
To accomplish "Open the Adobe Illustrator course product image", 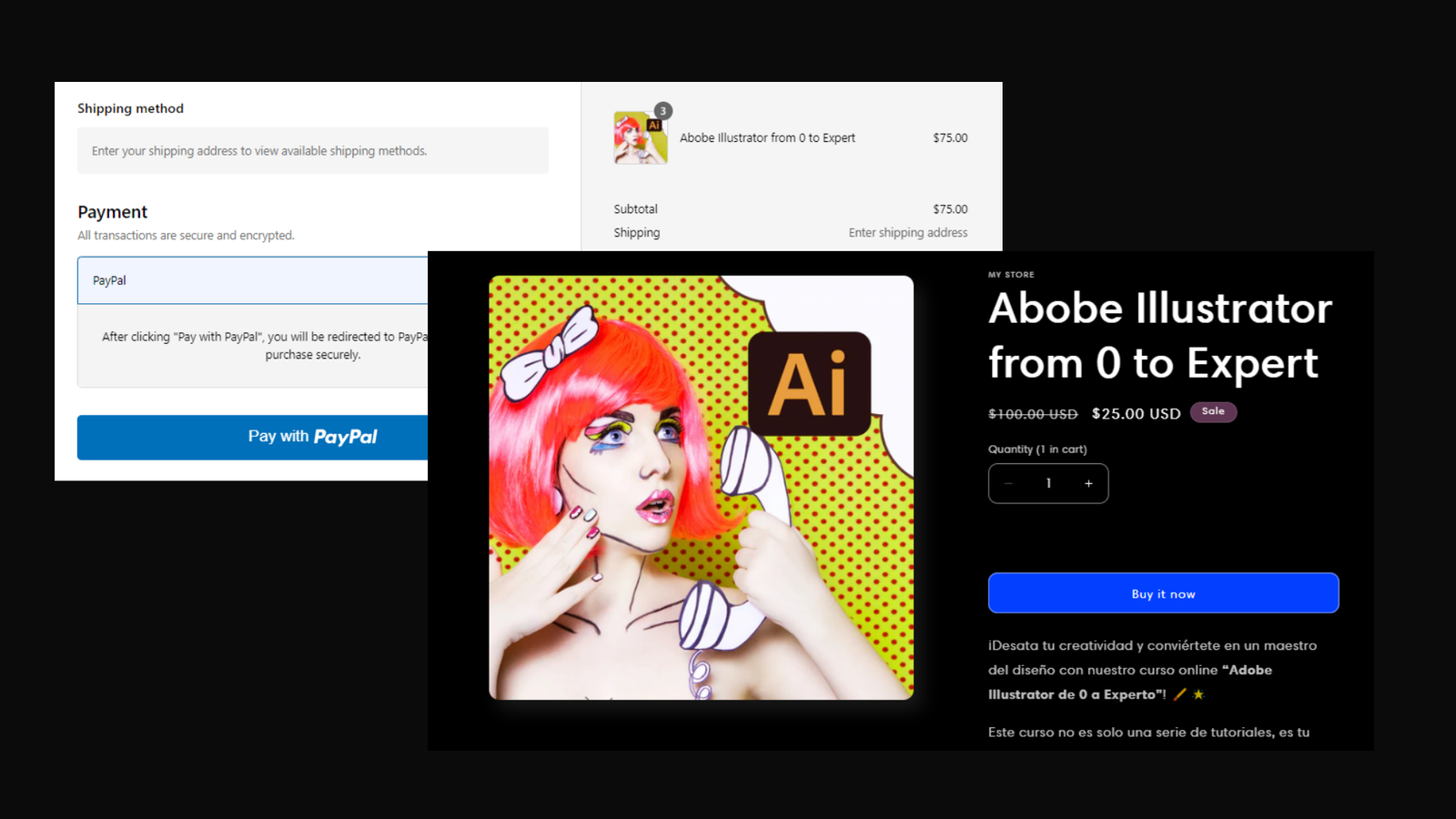I will pyautogui.click(x=701, y=488).
